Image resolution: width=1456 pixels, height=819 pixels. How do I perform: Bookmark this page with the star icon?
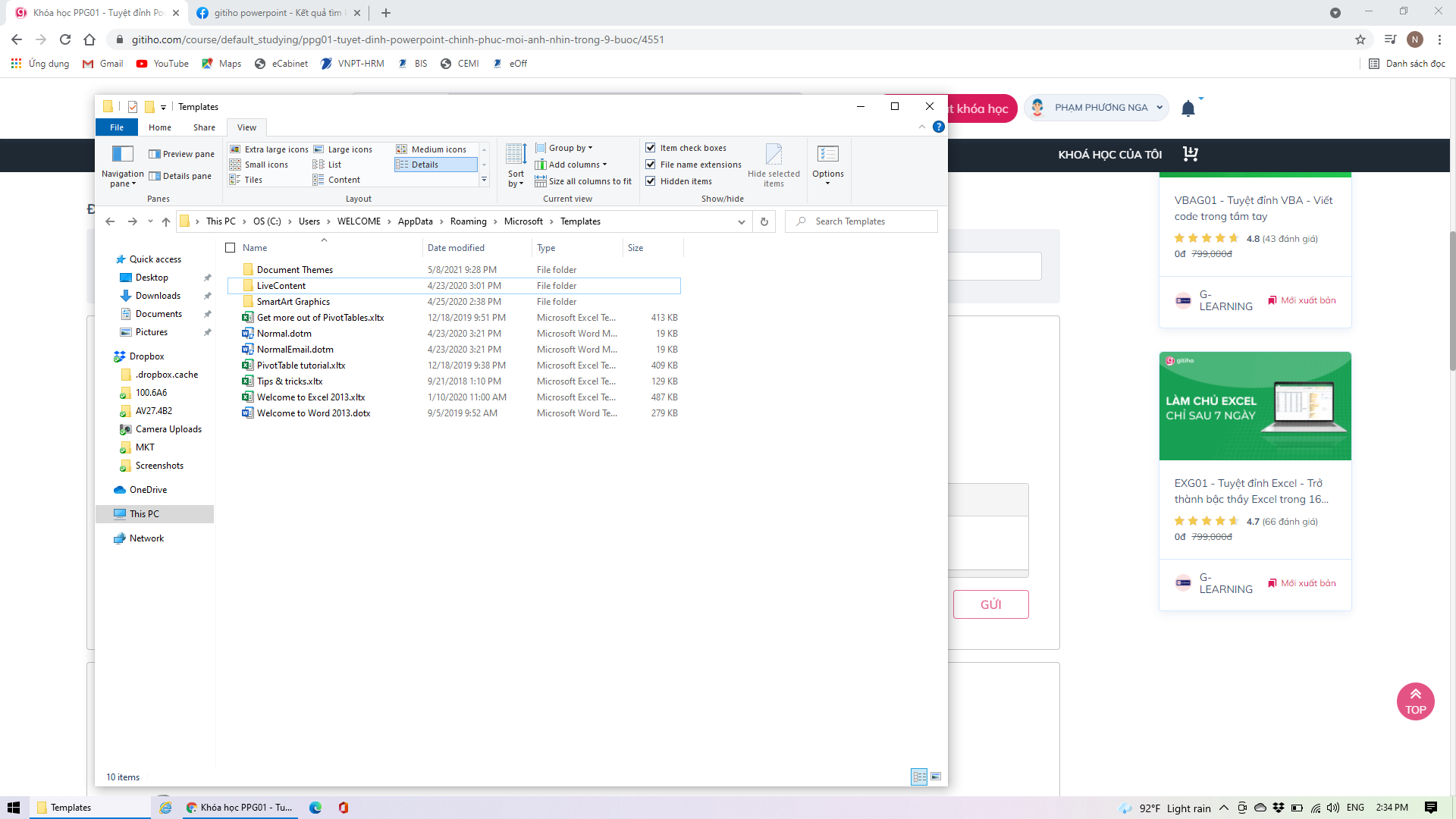coord(1360,39)
